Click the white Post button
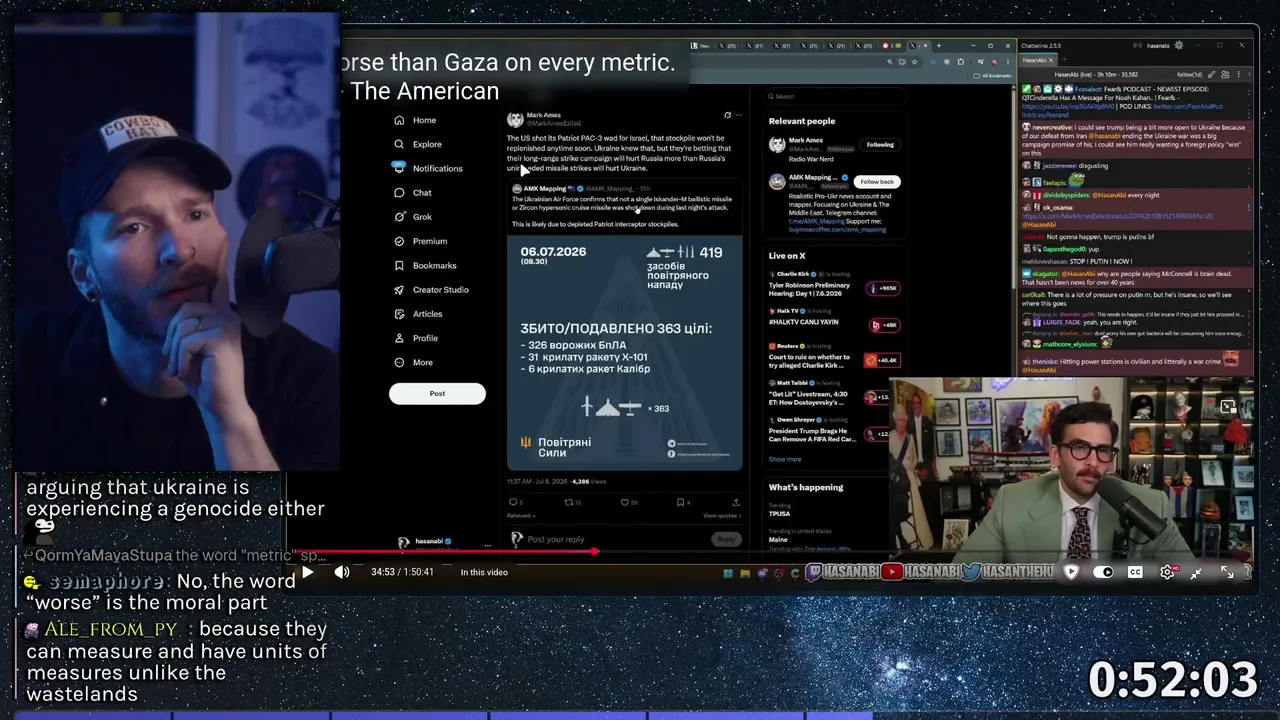The width and height of the screenshot is (1280, 720). pyautogui.click(x=437, y=393)
